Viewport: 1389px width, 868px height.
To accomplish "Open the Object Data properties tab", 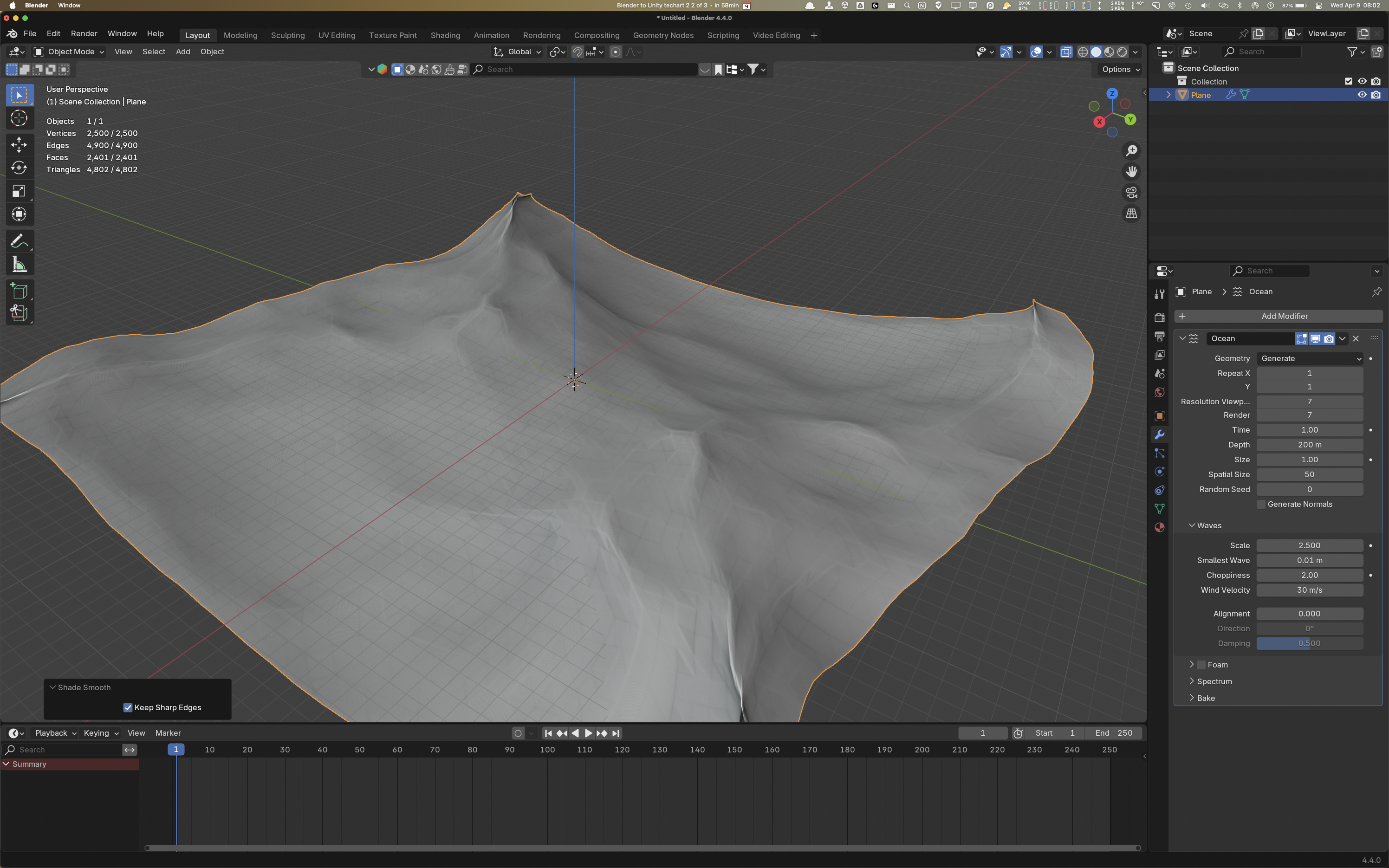I will (1159, 509).
